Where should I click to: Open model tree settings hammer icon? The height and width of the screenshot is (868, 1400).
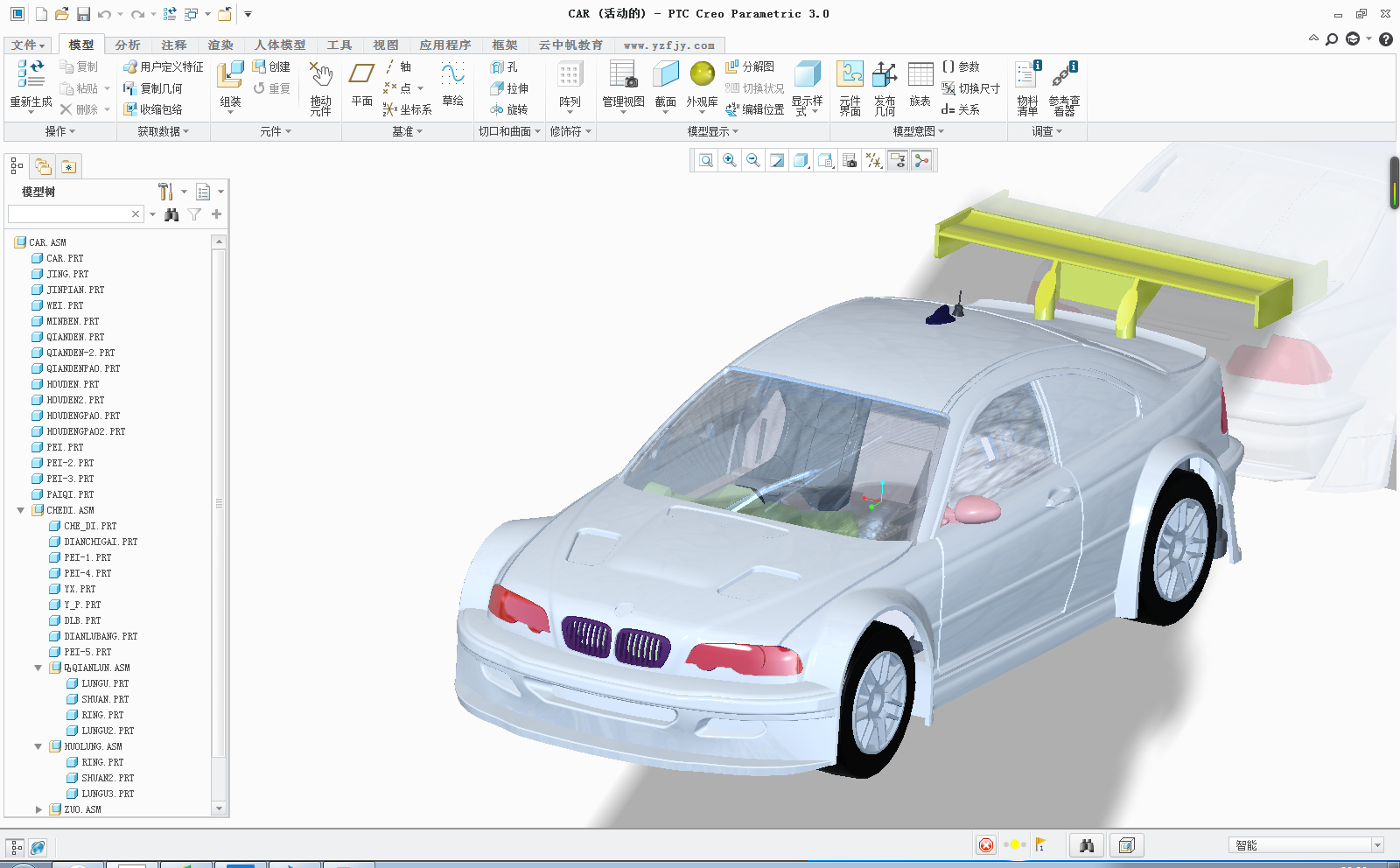coord(165,192)
